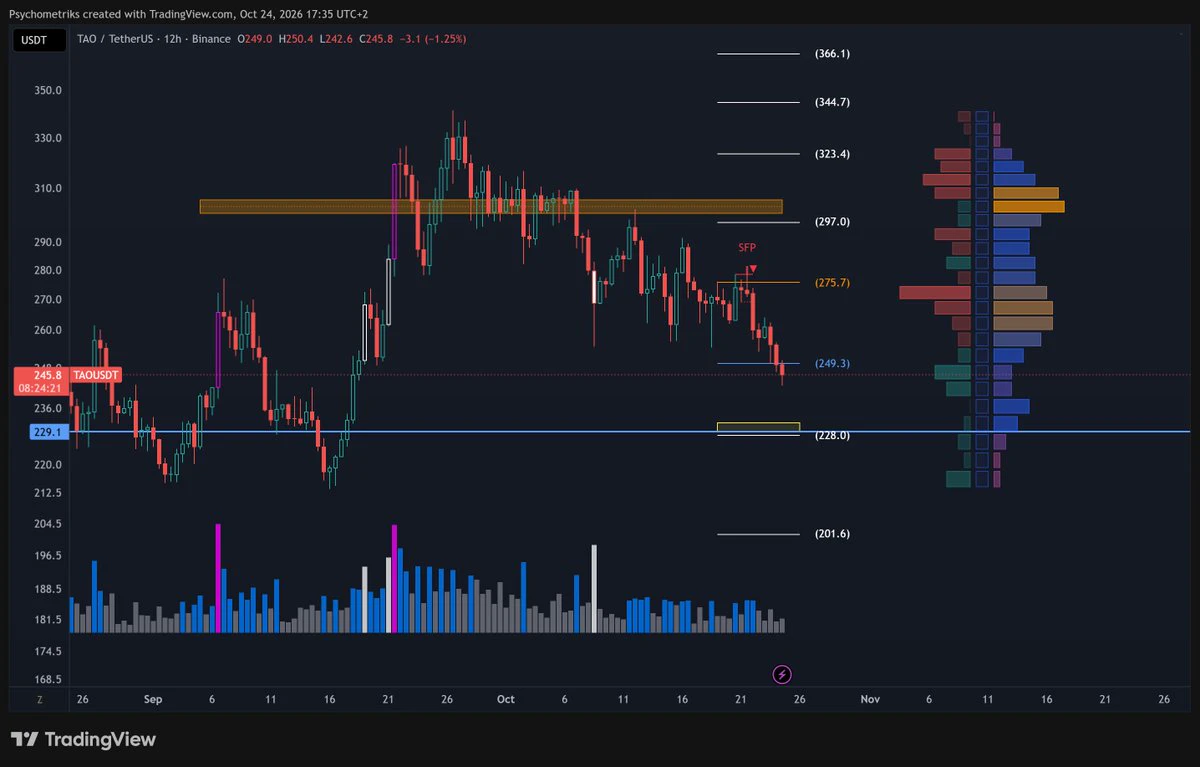Select the orange (275.7) level label

(x=832, y=283)
